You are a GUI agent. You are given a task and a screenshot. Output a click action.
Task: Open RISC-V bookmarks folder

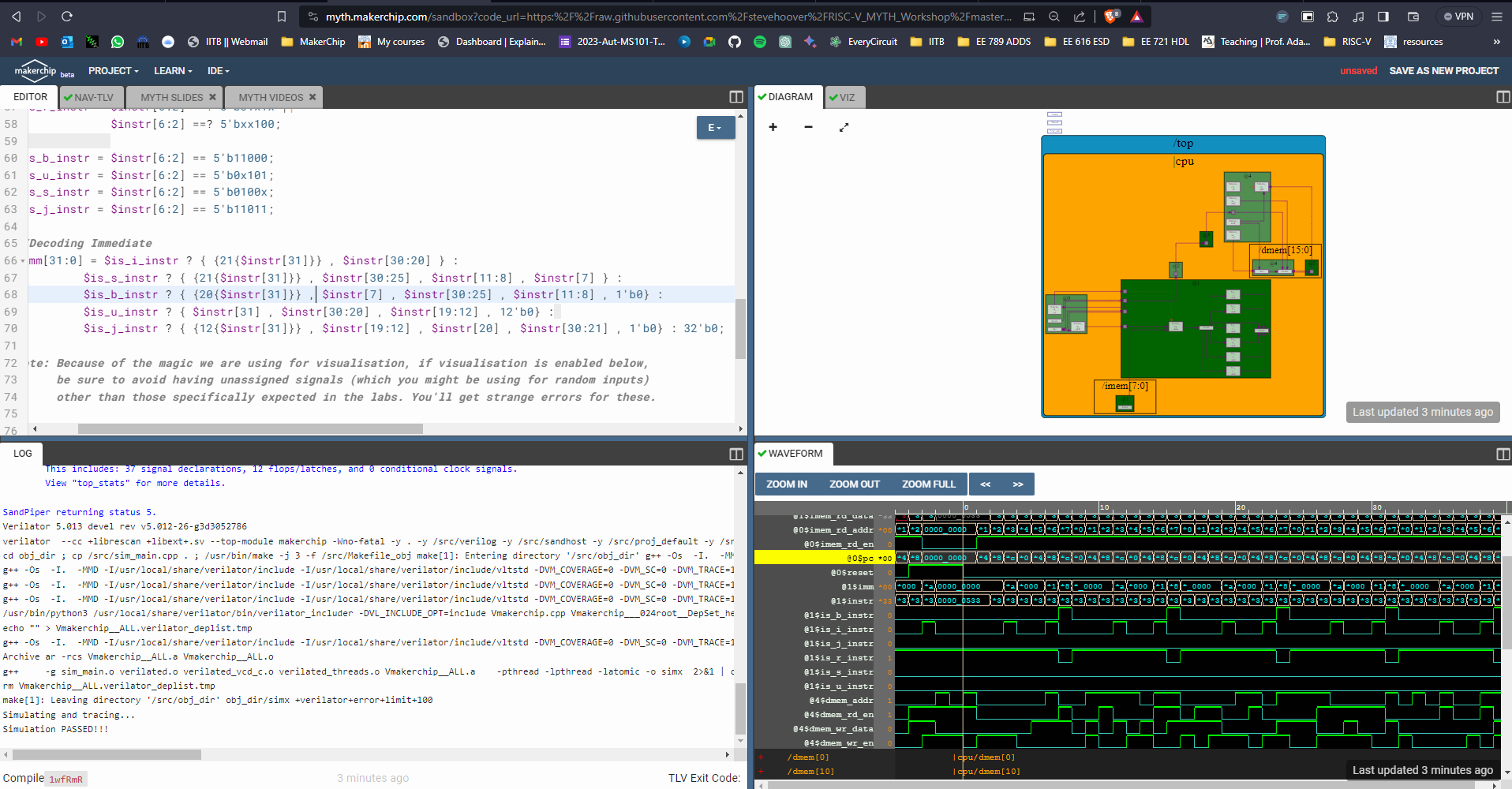point(1347,42)
